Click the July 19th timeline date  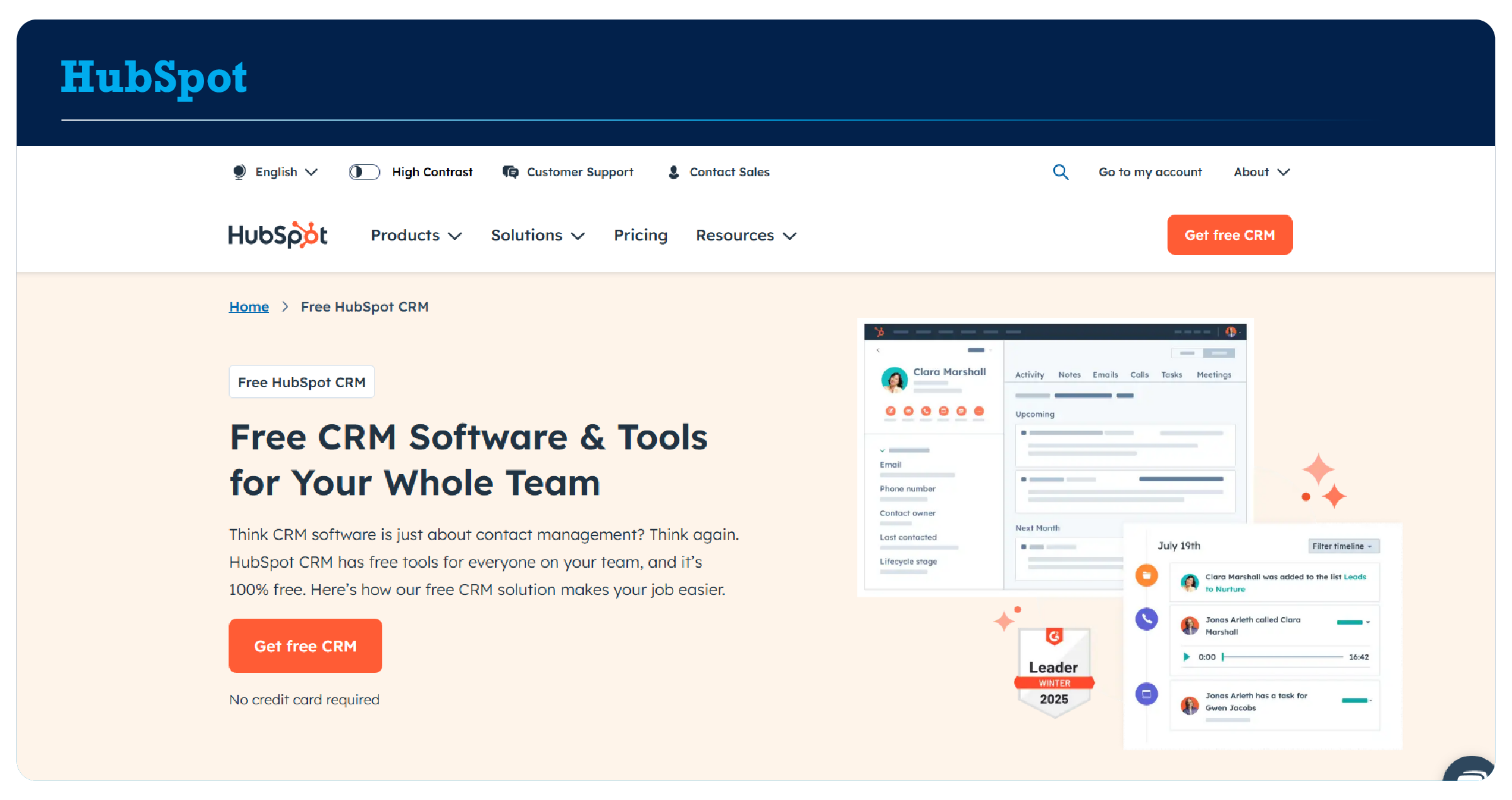click(x=1179, y=546)
